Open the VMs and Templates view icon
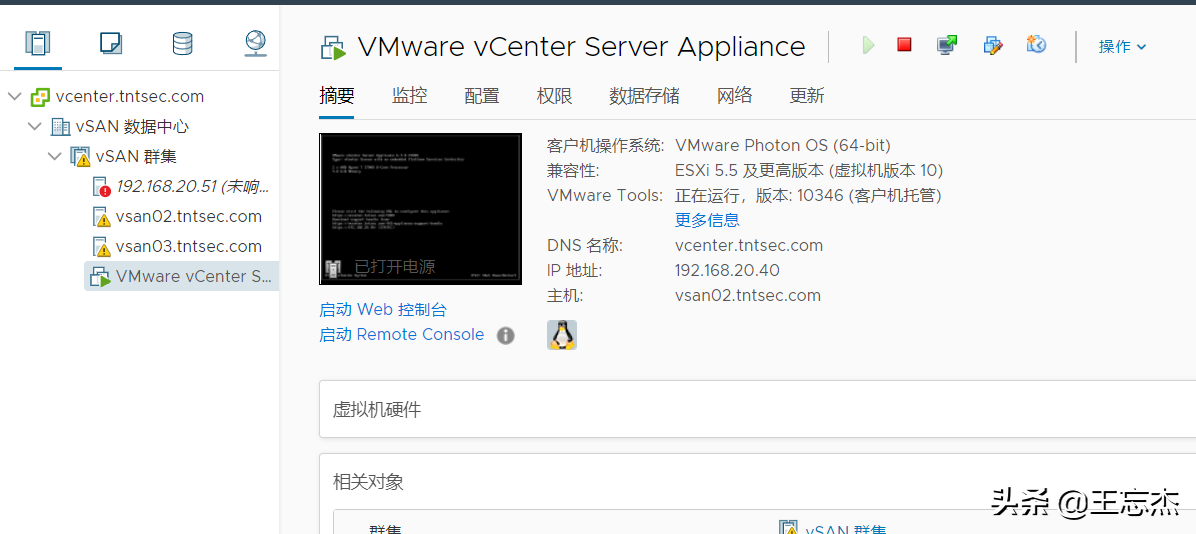 pyautogui.click(x=111, y=43)
